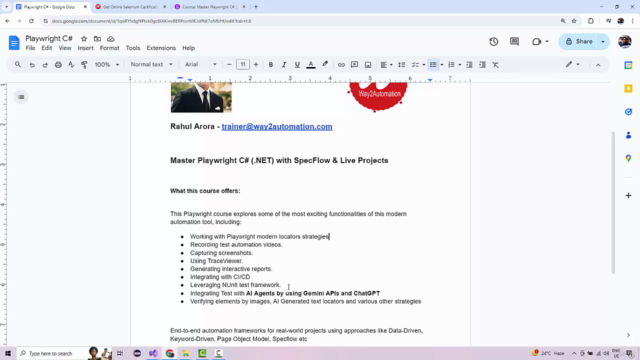Get add-ons plus icon
640x360 pixels.
(628, 196)
